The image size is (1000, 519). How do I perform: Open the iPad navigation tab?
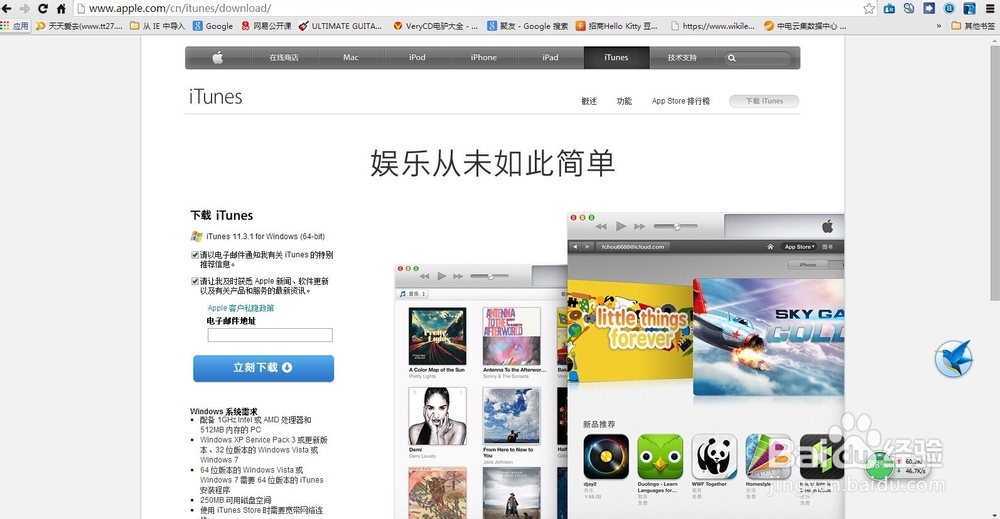click(x=550, y=57)
